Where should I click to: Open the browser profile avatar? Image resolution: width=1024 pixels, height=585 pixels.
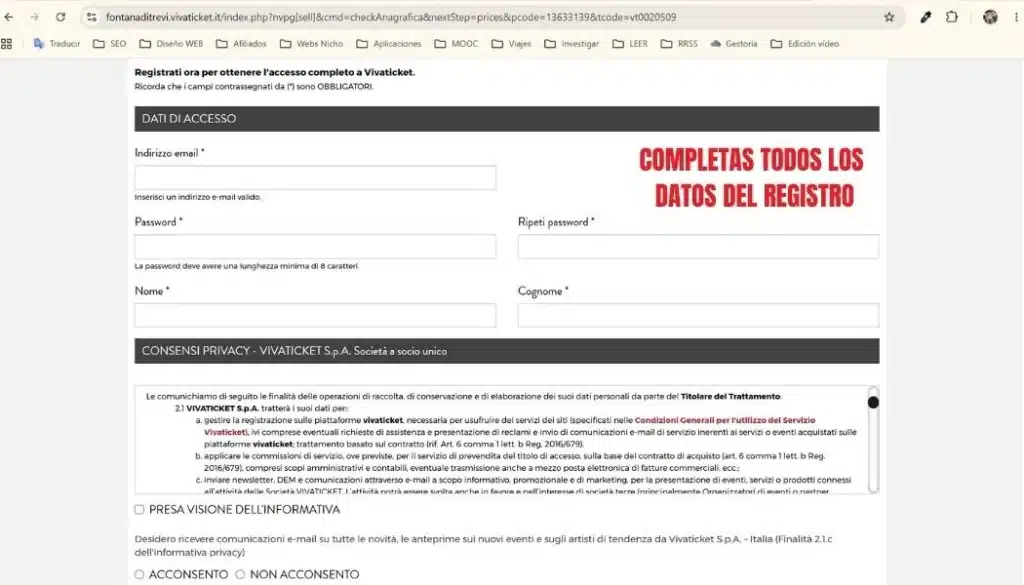[990, 17]
